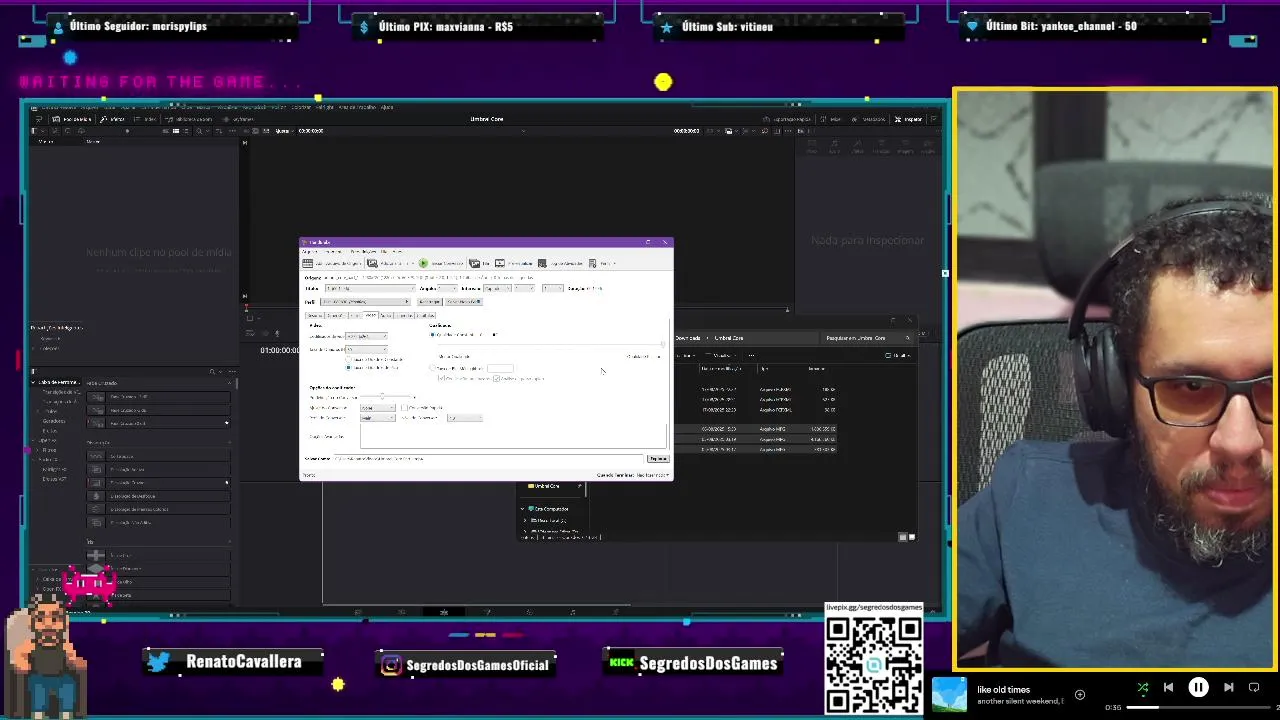Toggle the Fast Decode checkbox
Screen dimensions: 1280x720
click(404, 408)
